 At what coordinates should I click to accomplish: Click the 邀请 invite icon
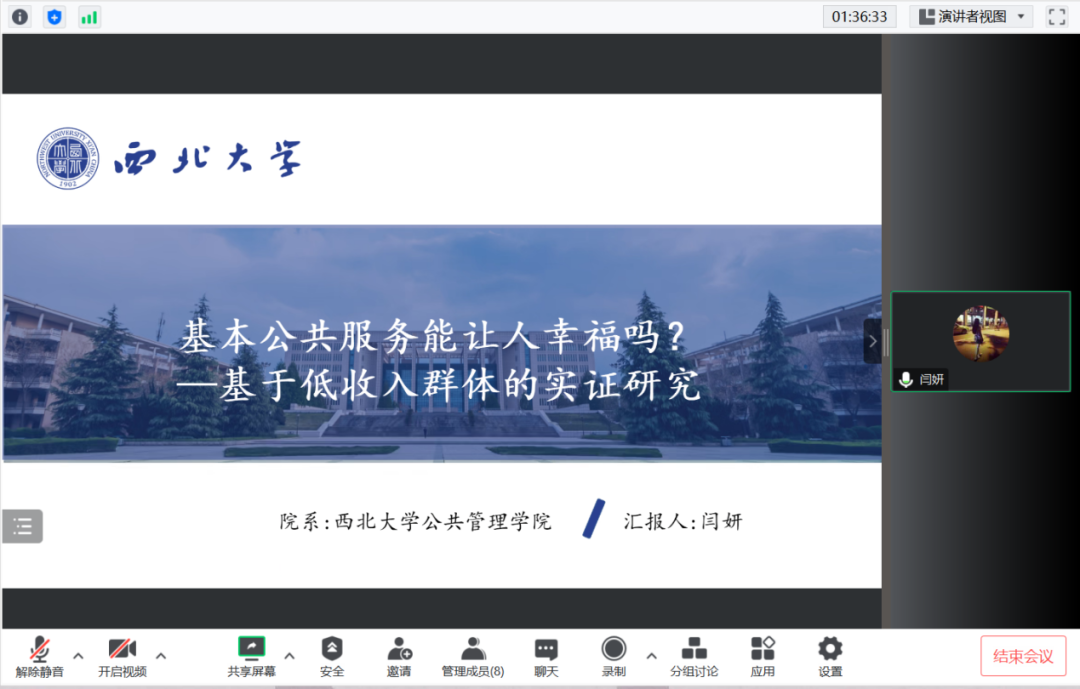[399, 657]
